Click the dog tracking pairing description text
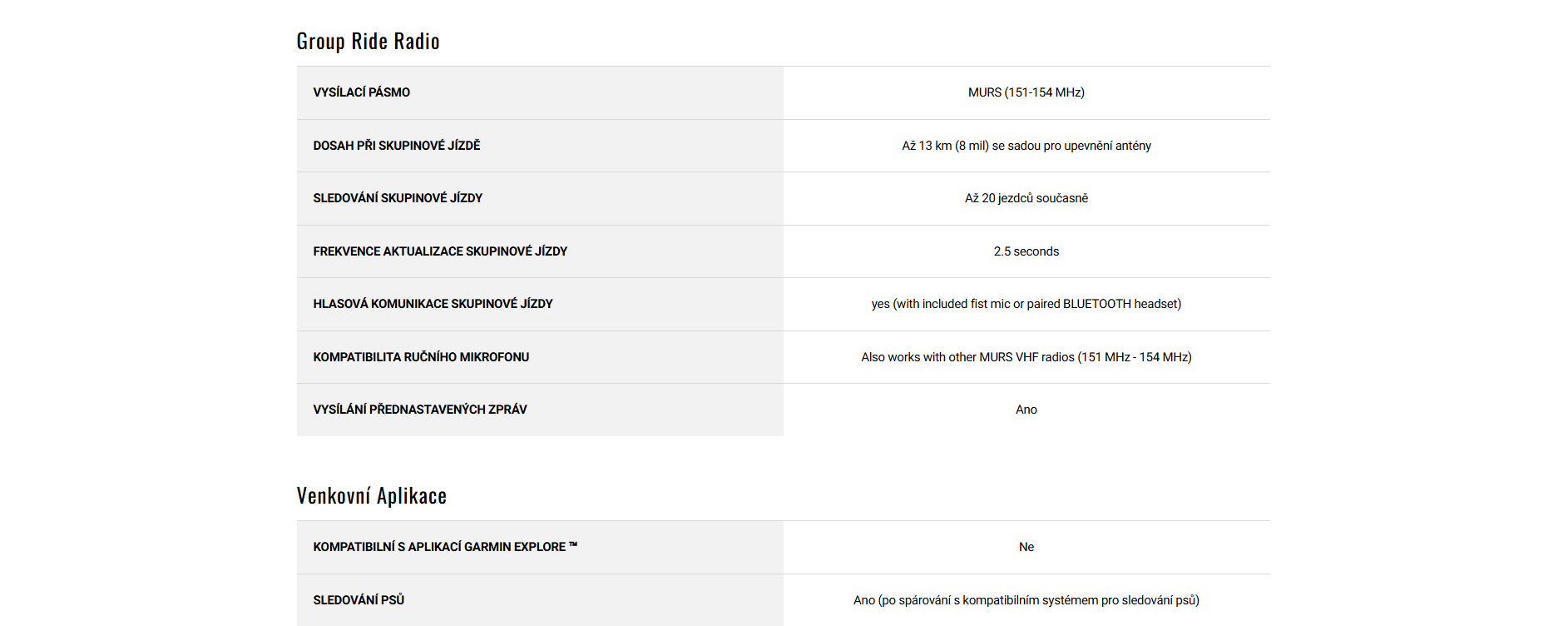Viewport: 1568px width, 626px height. pyautogui.click(x=1026, y=600)
